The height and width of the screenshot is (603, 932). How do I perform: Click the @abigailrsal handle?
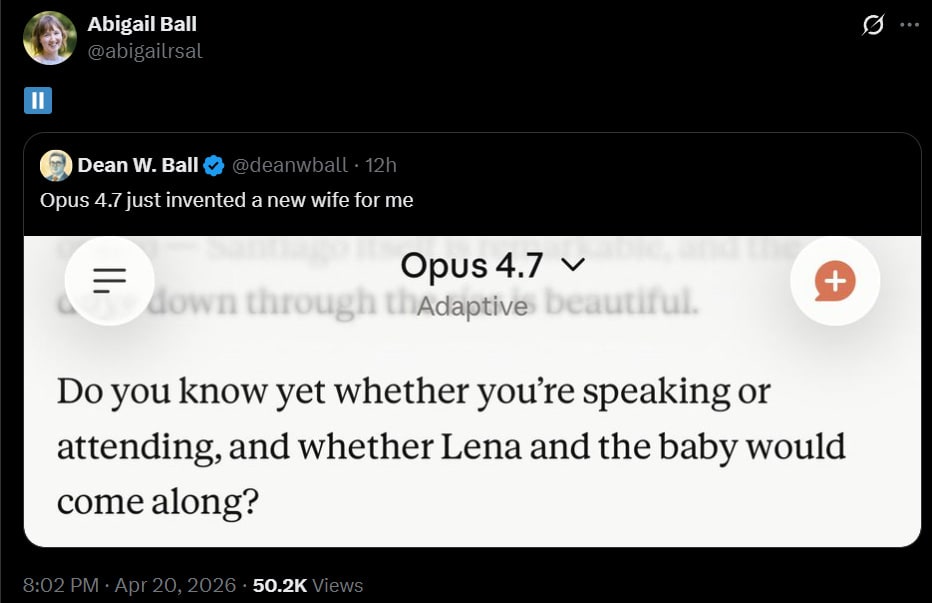pyautogui.click(x=145, y=50)
